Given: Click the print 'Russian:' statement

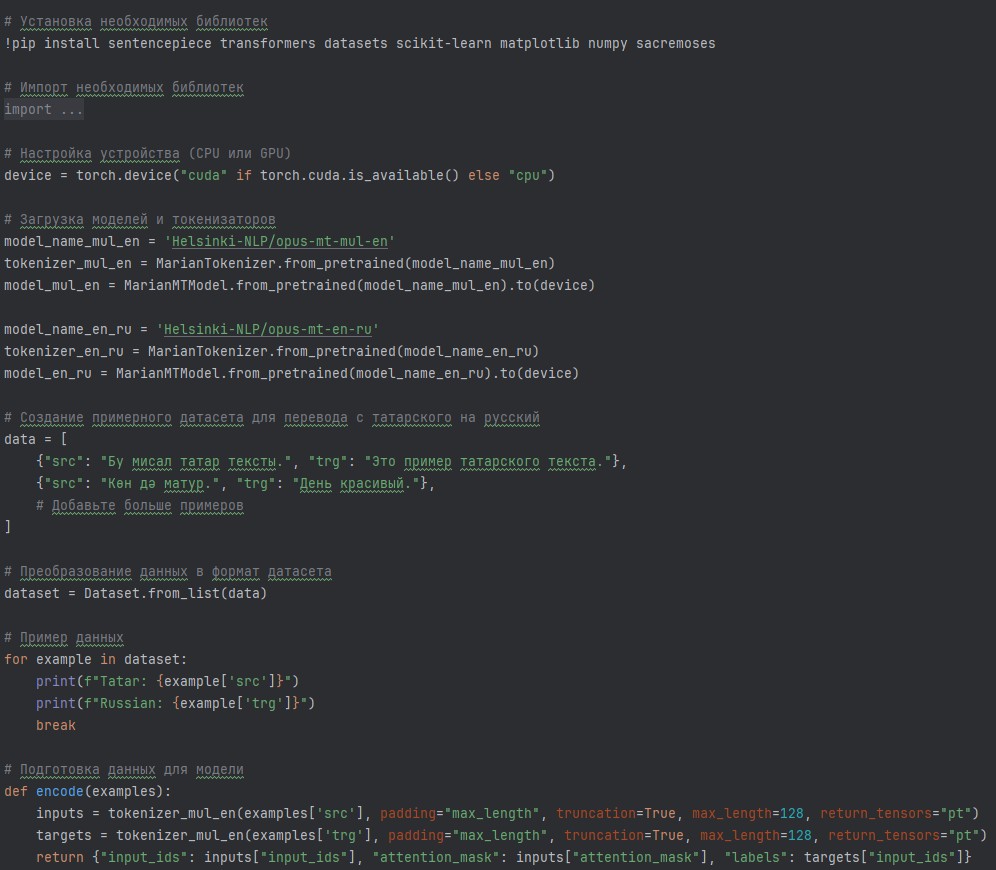Looking at the screenshot, I should click(x=175, y=704).
